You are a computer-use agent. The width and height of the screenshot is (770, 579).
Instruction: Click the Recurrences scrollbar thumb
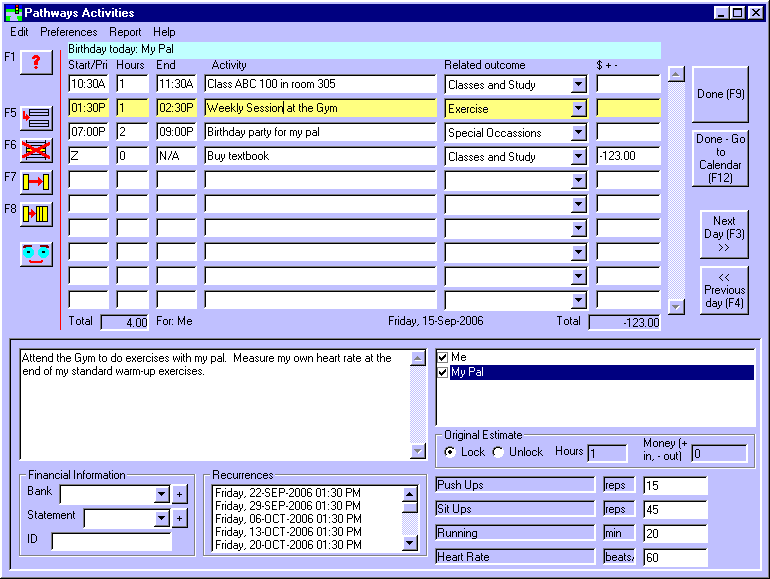pyautogui.click(x=410, y=507)
